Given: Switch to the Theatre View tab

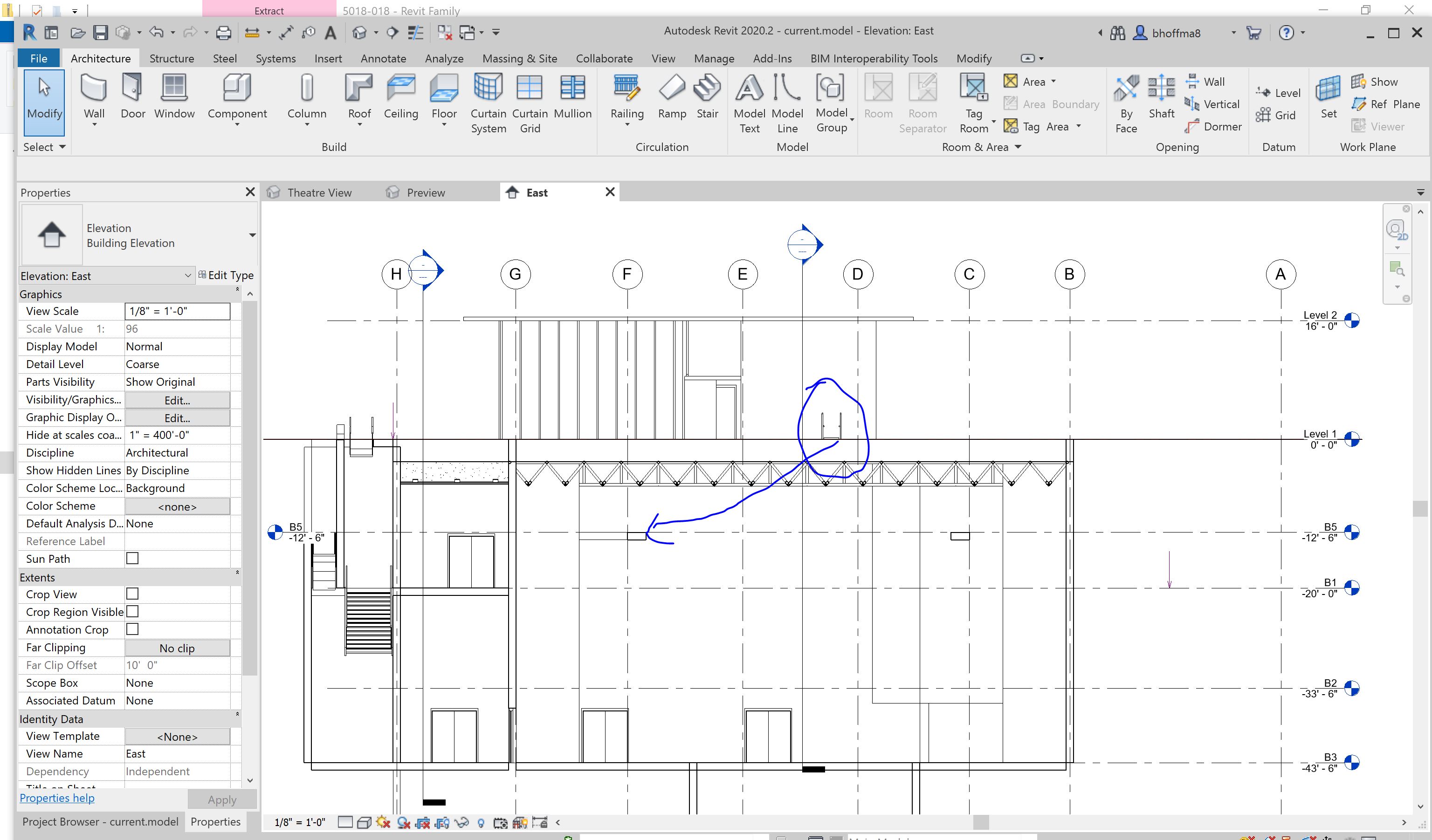Looking at the screenshot, I should (x=319, y=192).
